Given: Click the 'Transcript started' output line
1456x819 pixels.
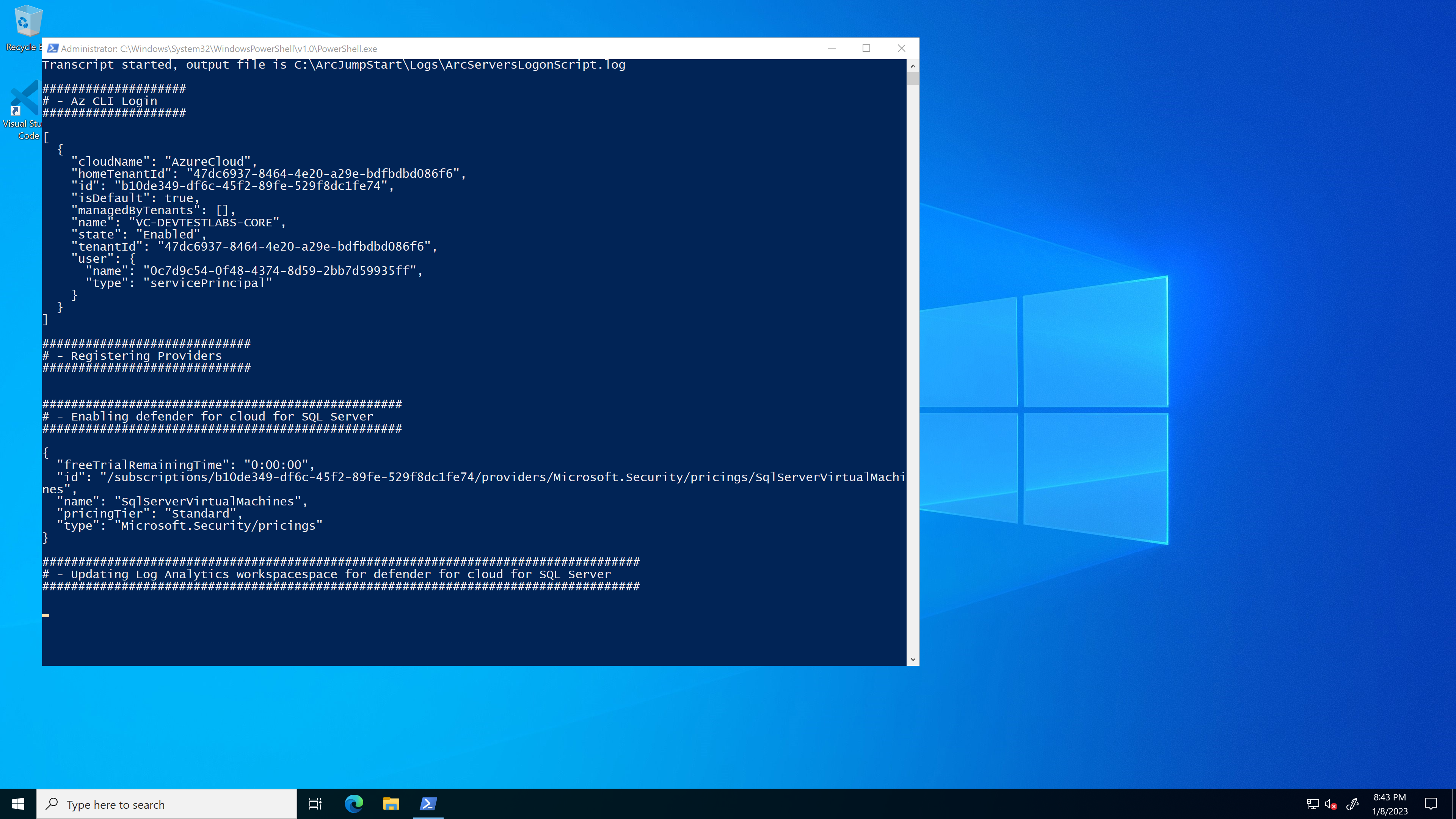Looking at the screenshot, I should tap(334, 65).
